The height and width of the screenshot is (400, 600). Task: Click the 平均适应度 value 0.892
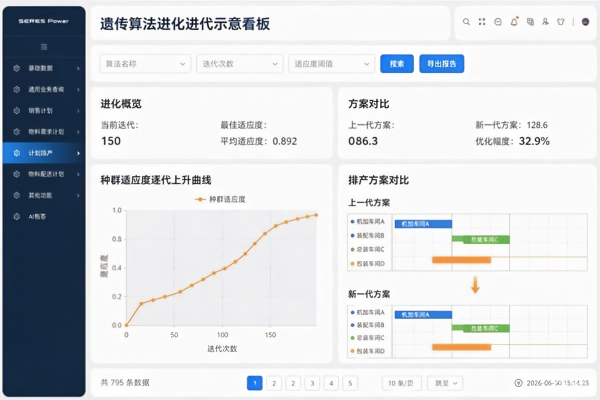click(x=285, y=141)
